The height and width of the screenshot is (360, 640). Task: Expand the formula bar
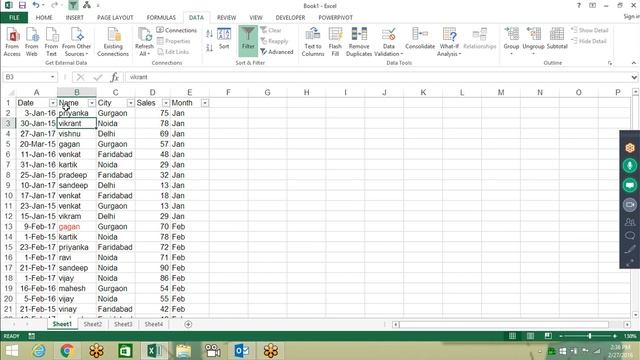[x=634, y=77]
